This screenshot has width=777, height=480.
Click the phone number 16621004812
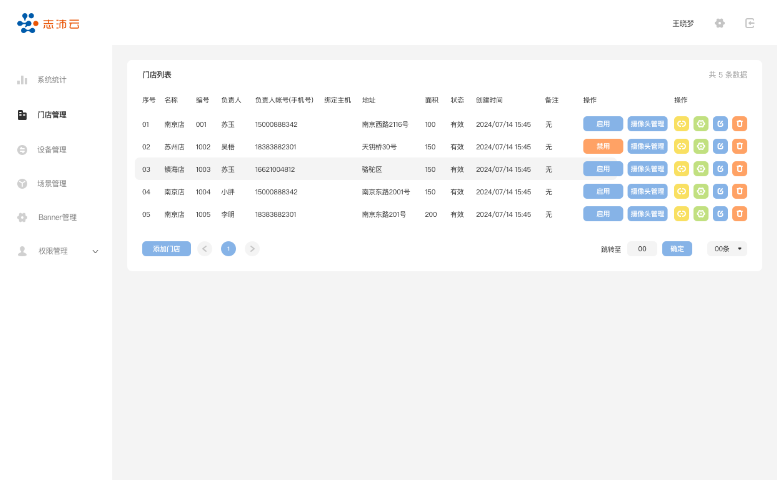[x=275, y=169]
